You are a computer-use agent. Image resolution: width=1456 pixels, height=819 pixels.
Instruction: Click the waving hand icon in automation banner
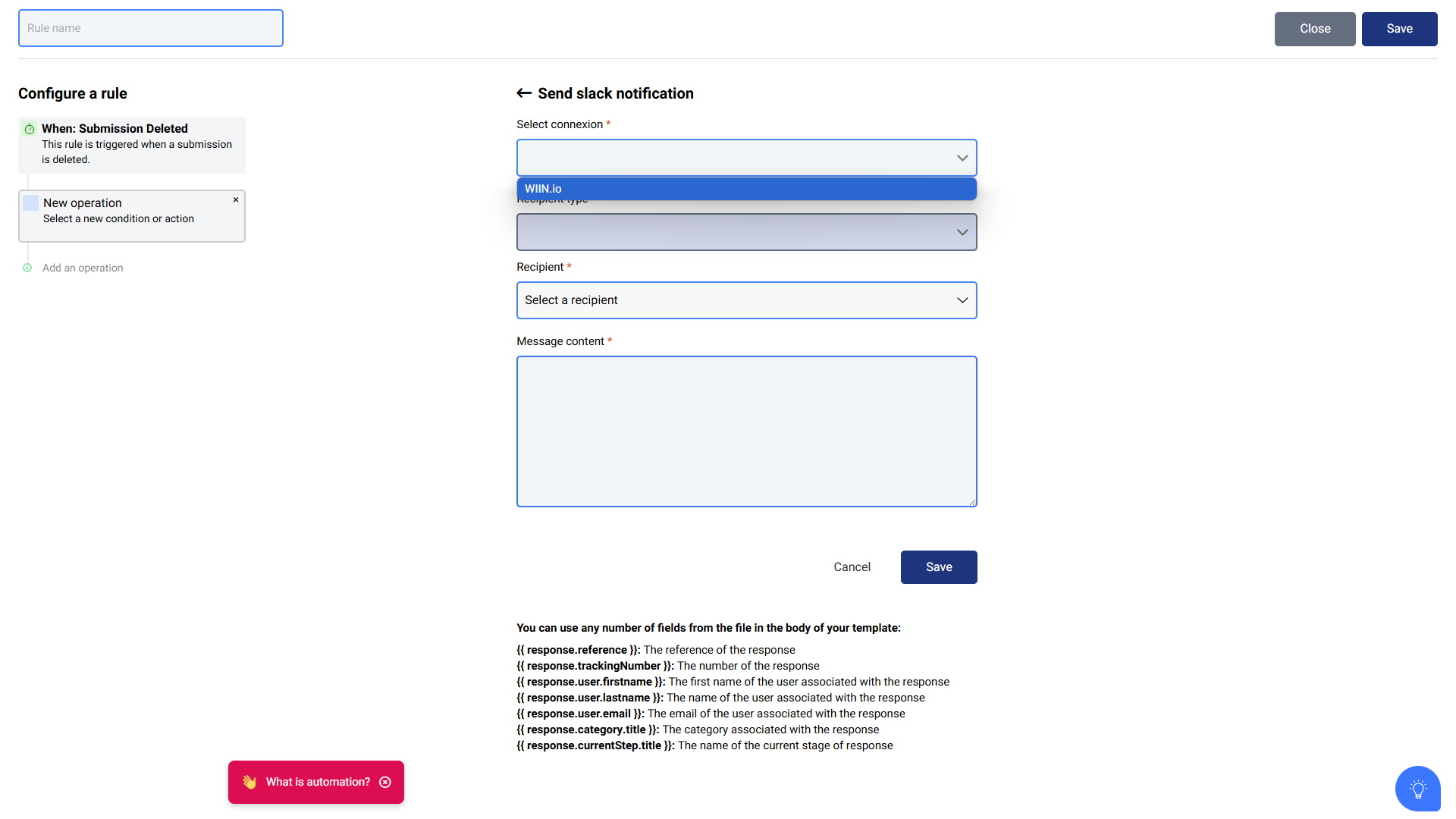pyautogui.click(x=249, y=782)
